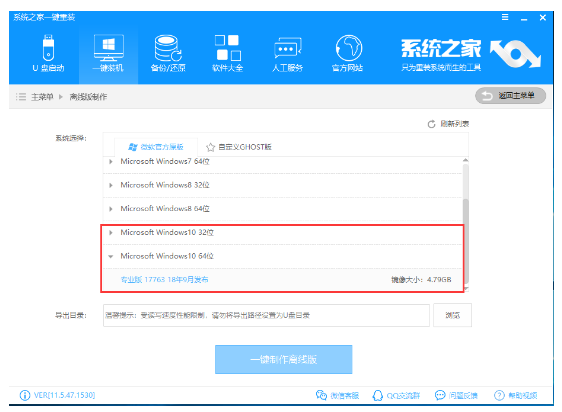
Task: Minimize the 系统之家 window
Action: [x=524, y=18]
